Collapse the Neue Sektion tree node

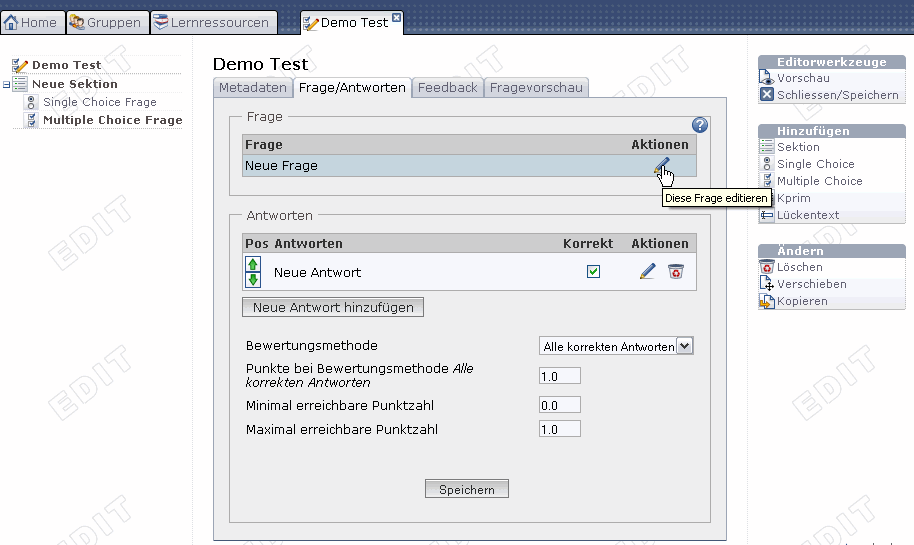coord(7,85)
